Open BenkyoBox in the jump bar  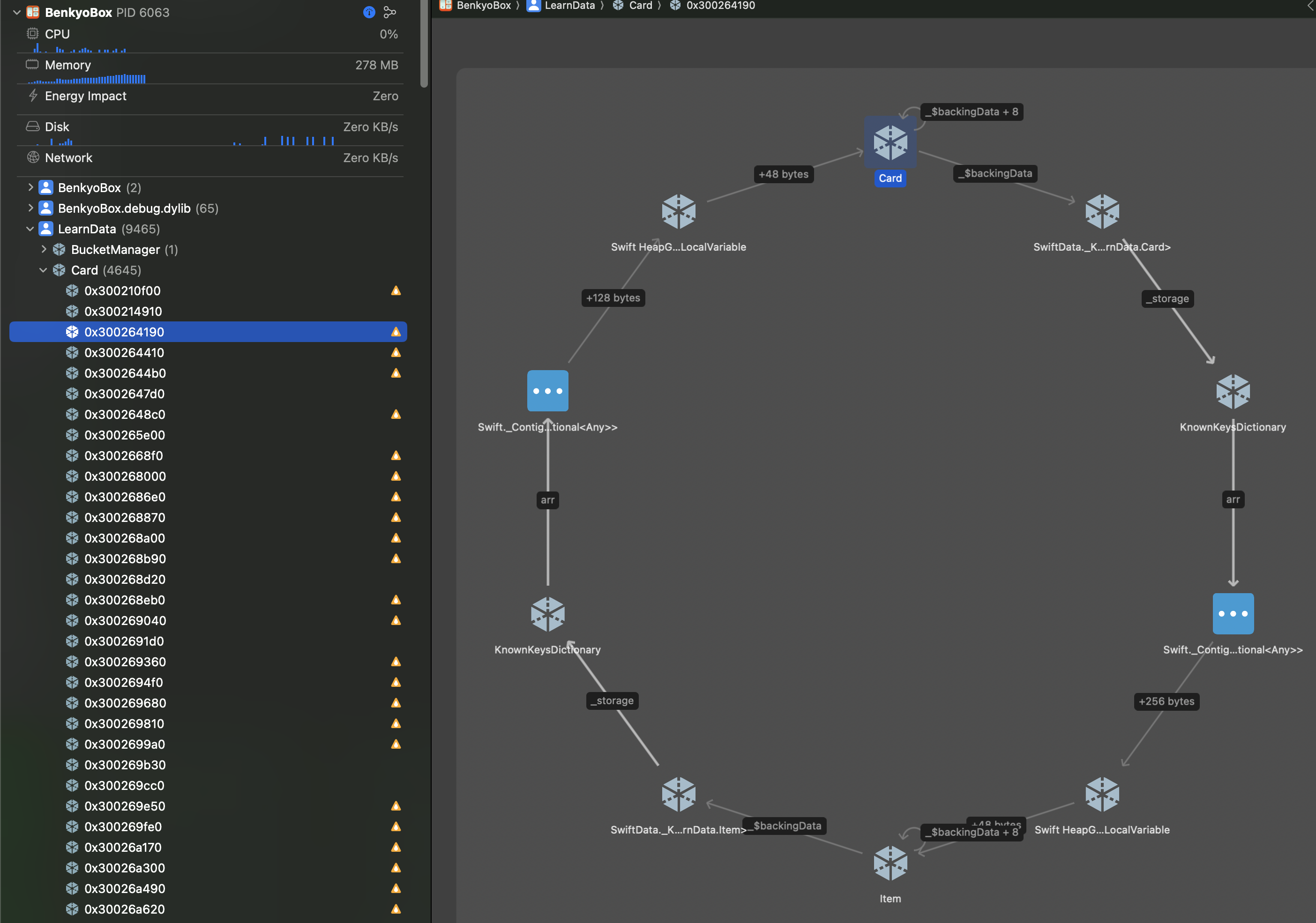[x=475, y=6]
